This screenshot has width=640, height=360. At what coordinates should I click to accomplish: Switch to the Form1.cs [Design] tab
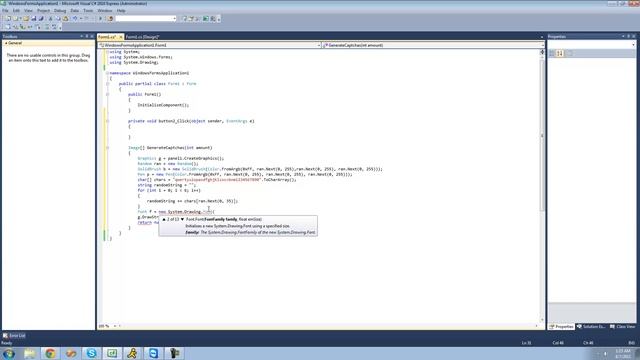[142, 37]
